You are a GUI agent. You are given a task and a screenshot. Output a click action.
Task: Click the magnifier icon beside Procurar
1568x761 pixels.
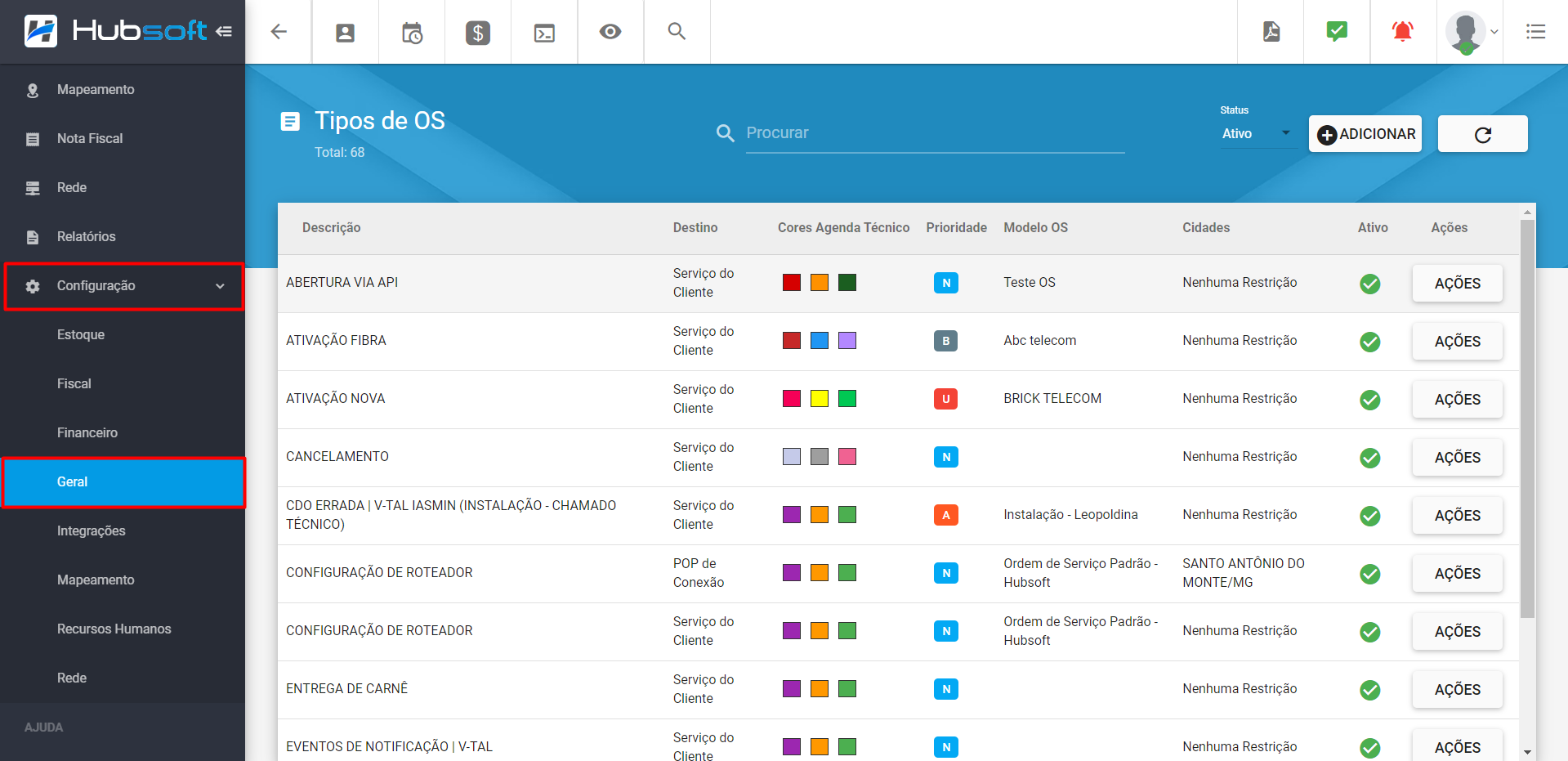point(725,132)
